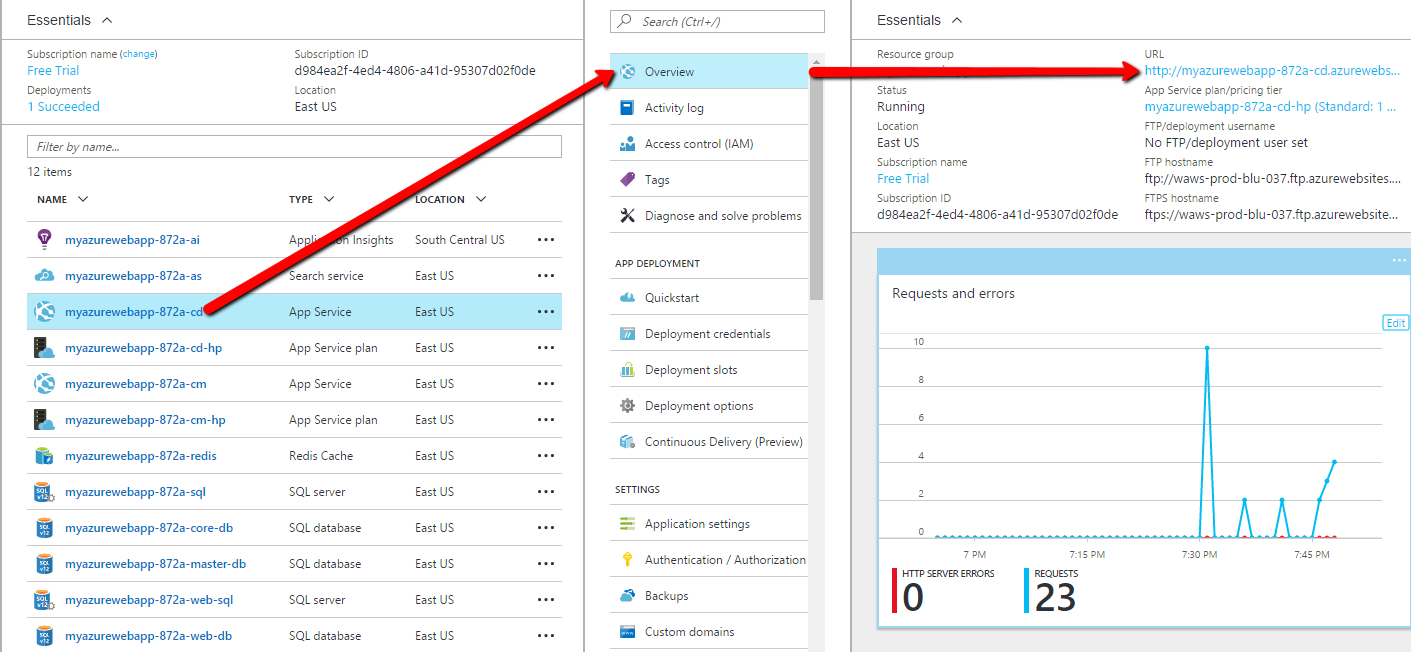Image resolution: width=1411 pixels, height=652 pixels.
Task: Click the Custom domains icon
Action: tap(628, 632)
